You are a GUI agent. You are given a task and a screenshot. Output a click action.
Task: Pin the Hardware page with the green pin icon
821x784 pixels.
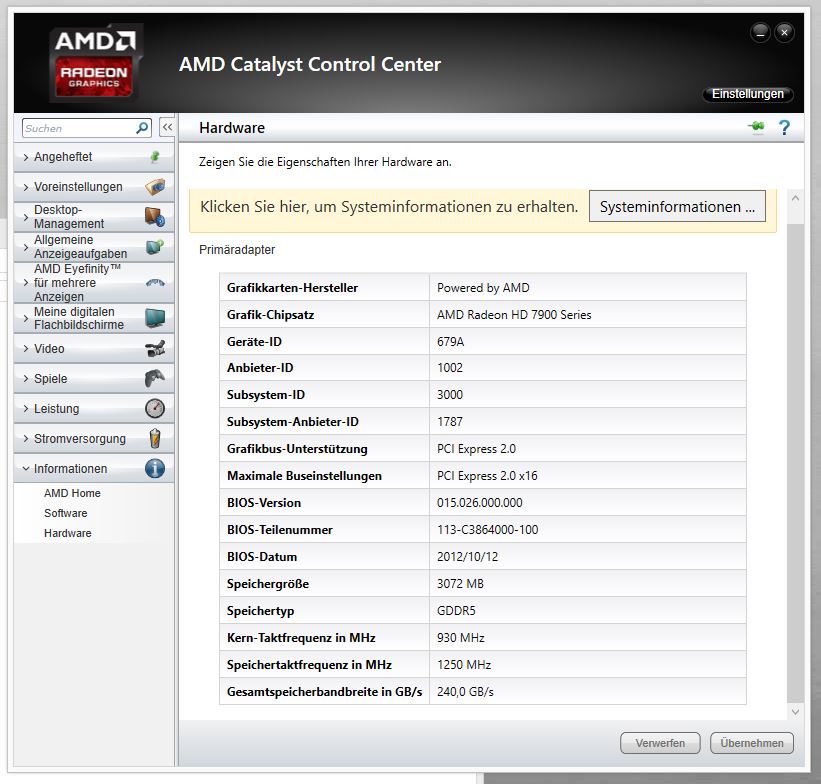click(x=757, y=127)
